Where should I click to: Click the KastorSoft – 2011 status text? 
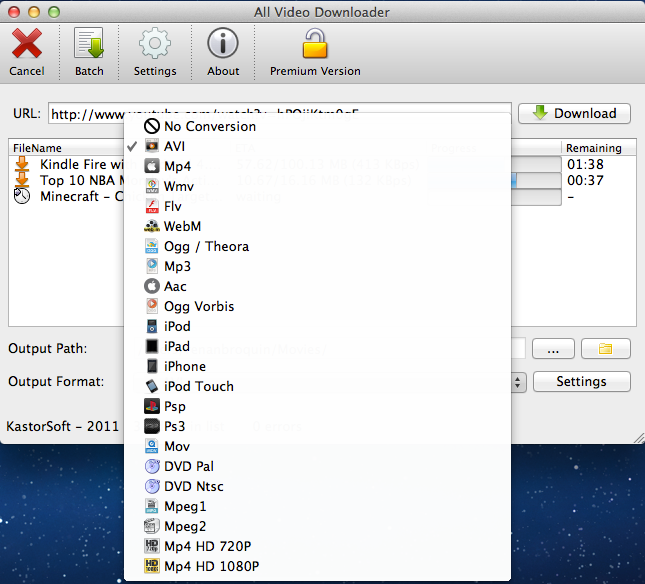pyautogui.click(x=63, y=426)
